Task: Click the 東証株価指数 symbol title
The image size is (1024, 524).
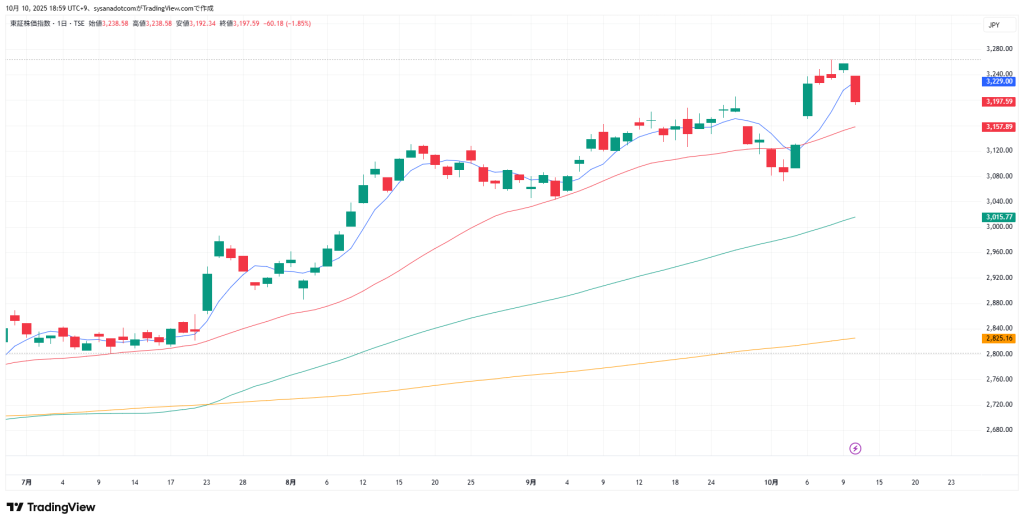Action: click(31, 22)
